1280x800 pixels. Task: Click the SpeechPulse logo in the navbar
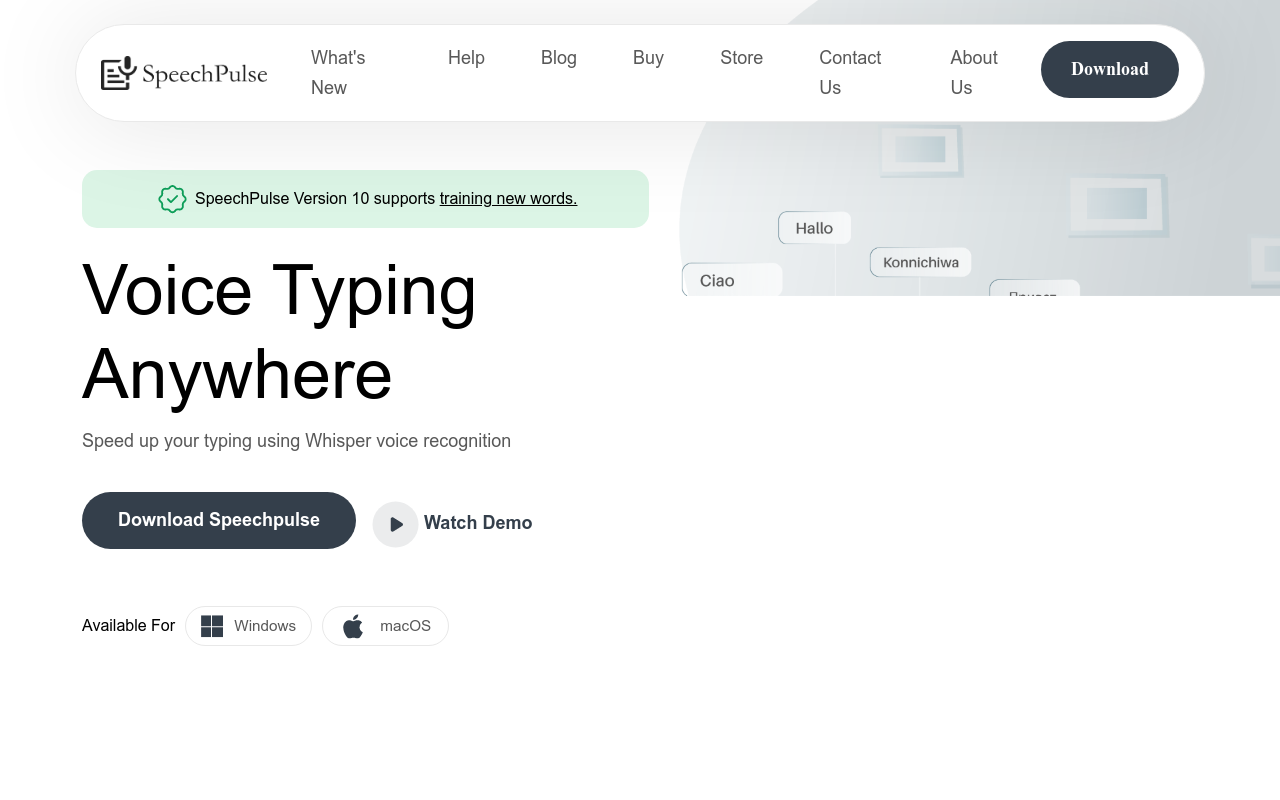[x=184, y=73]
